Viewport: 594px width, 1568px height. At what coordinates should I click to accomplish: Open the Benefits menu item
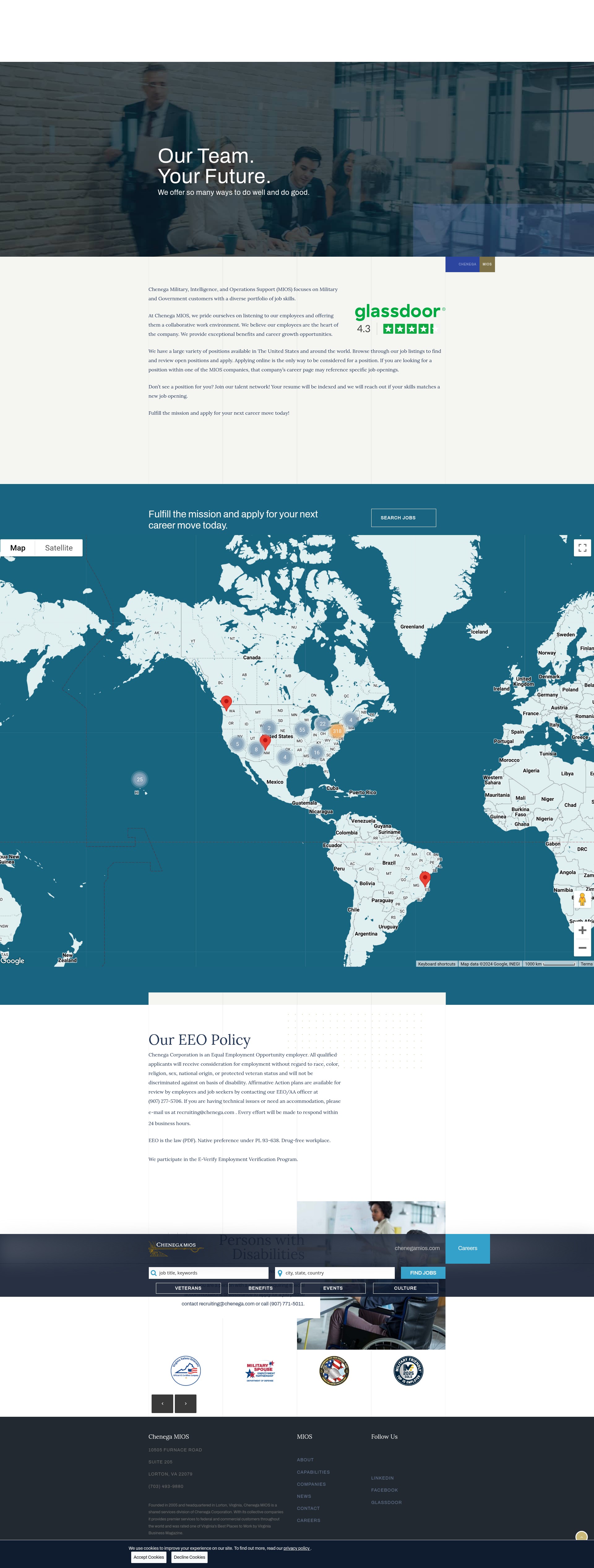coord(260,1288)
